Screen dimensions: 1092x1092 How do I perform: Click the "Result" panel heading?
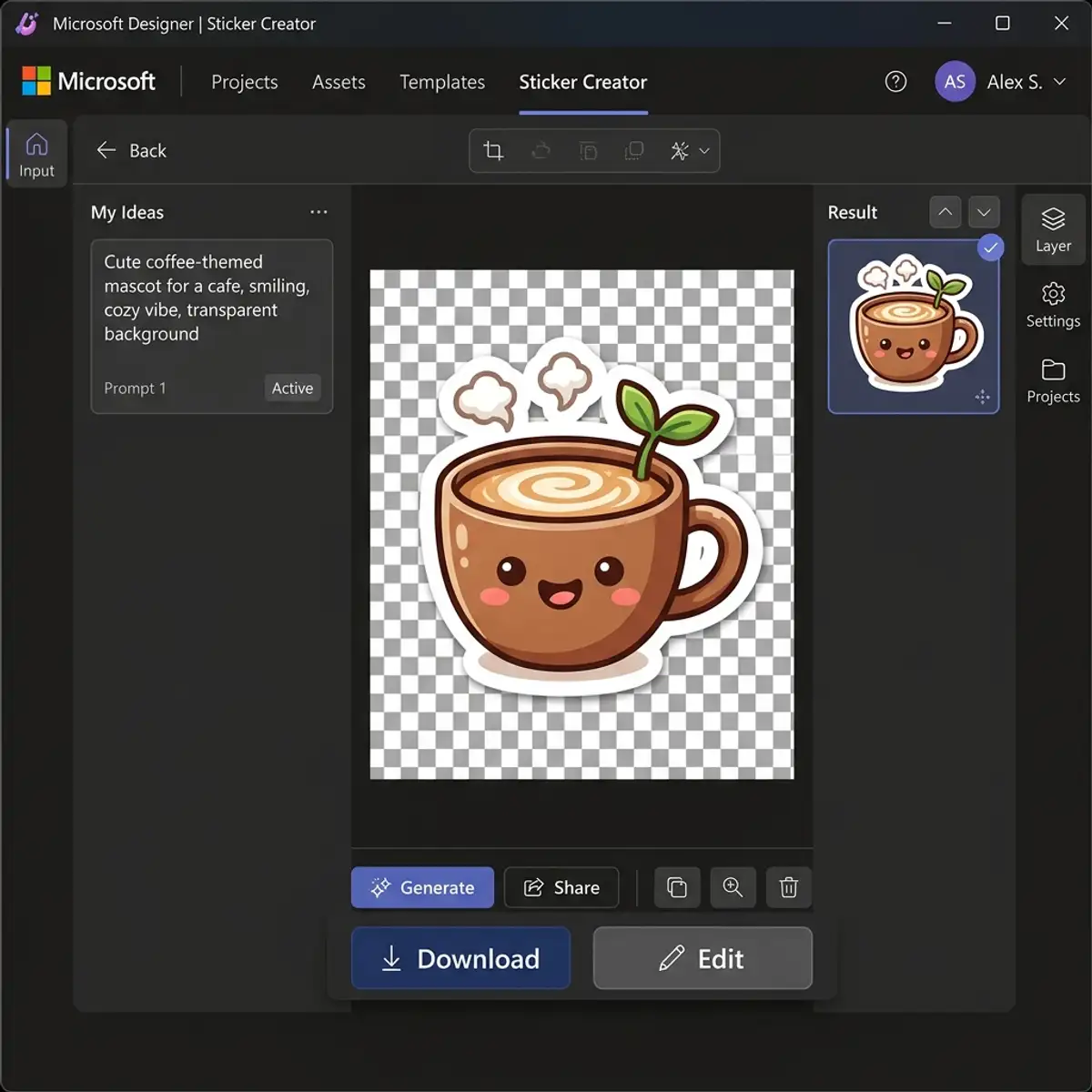853,212
